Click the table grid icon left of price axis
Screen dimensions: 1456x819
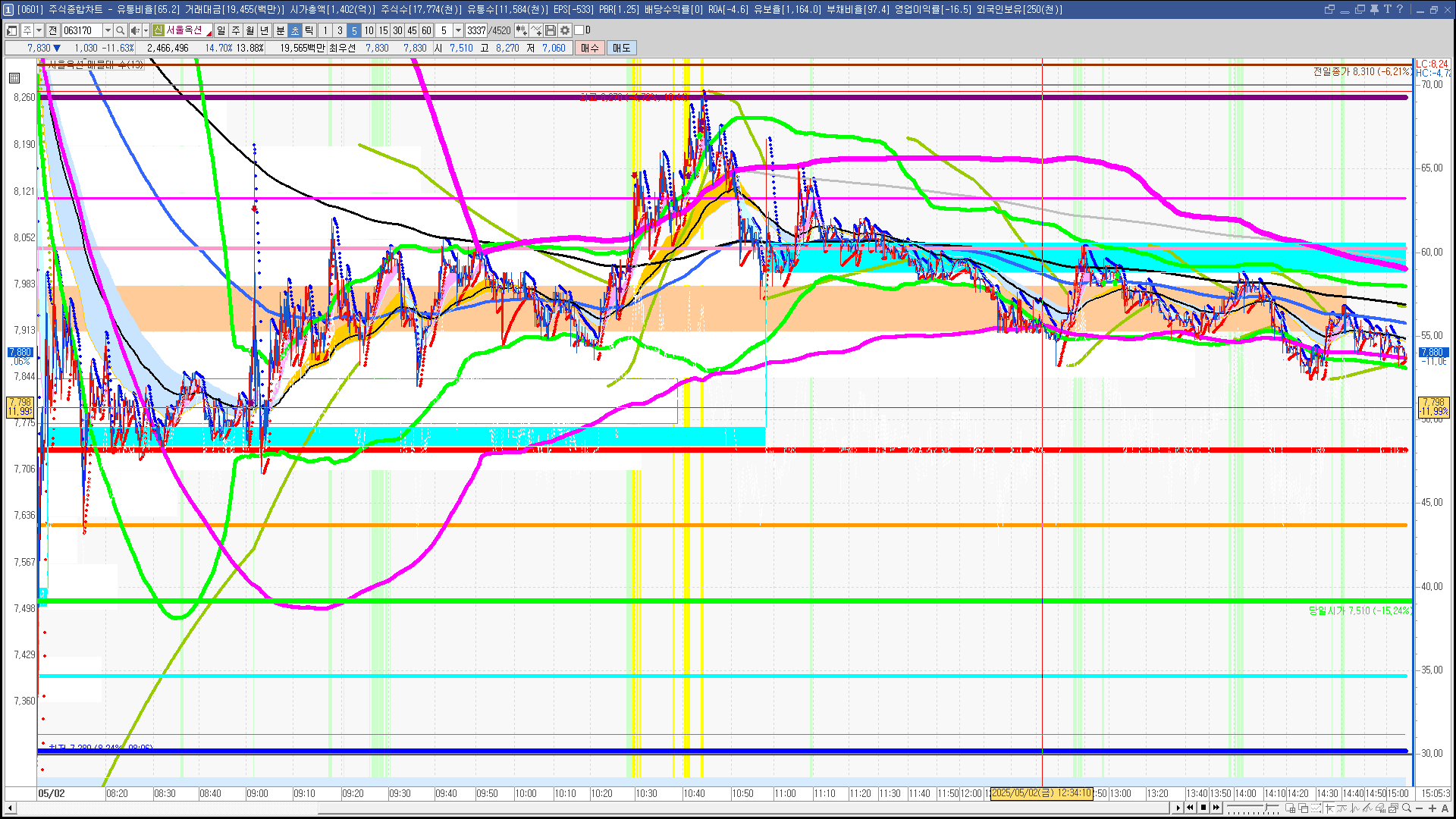pos(14,77)
